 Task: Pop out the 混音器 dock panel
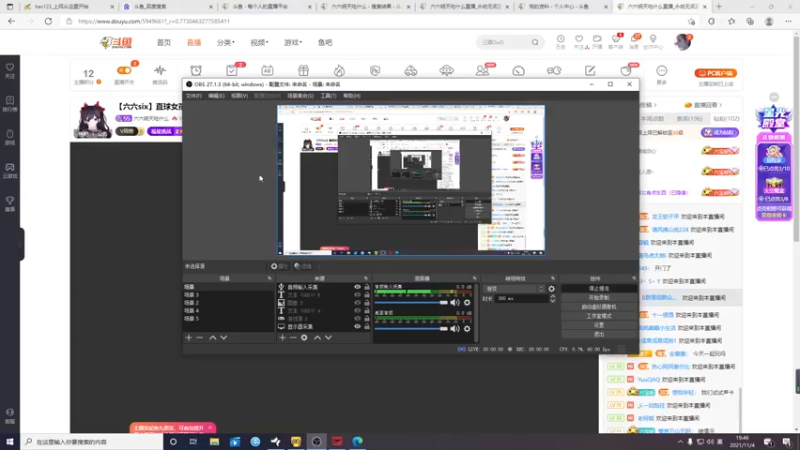pyautogui.click(x=474, y=279)
